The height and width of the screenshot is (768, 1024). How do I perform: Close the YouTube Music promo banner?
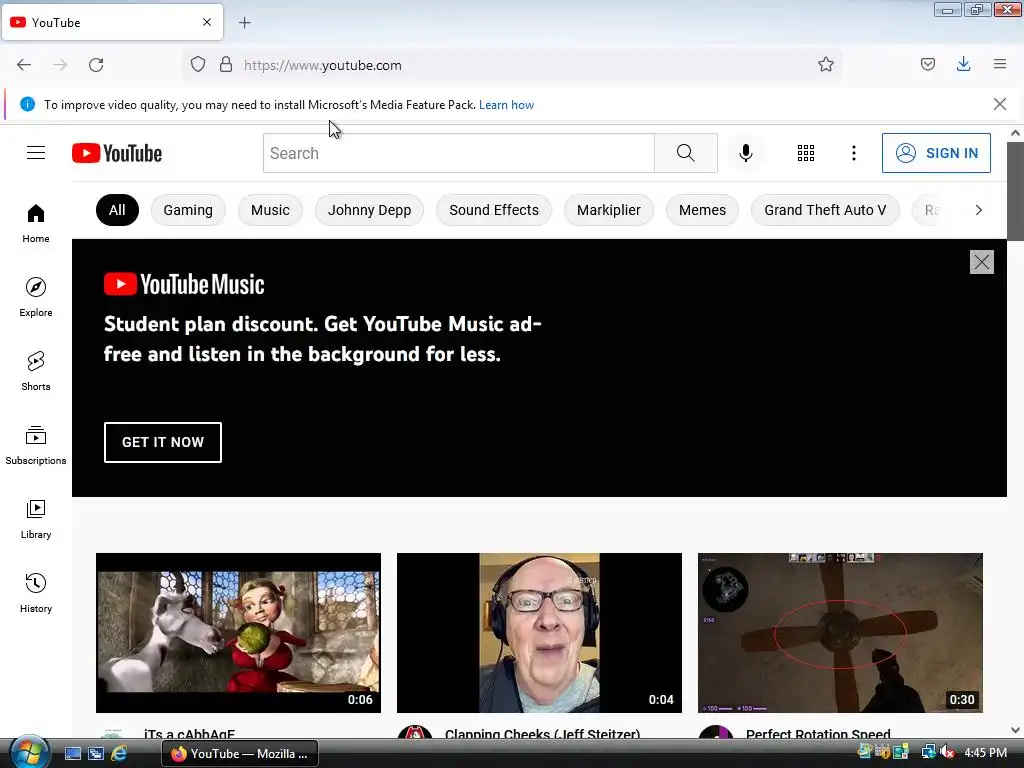(982, 262)
